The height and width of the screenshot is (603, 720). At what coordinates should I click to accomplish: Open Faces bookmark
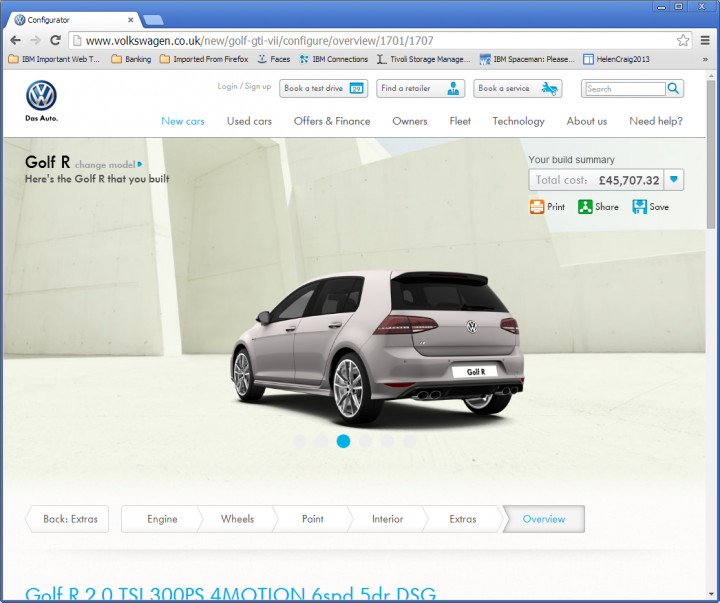coord(274,59)
